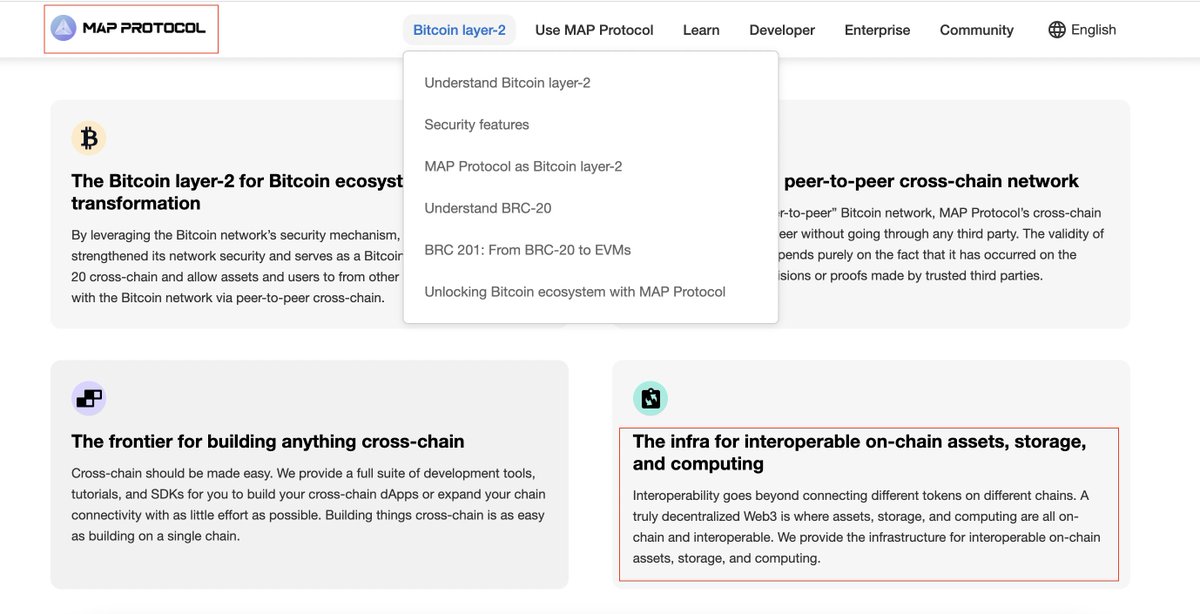The width and height of the screenshot is (1200, 614).
Task: Open the English language selector
Action: pos(1082,30)
